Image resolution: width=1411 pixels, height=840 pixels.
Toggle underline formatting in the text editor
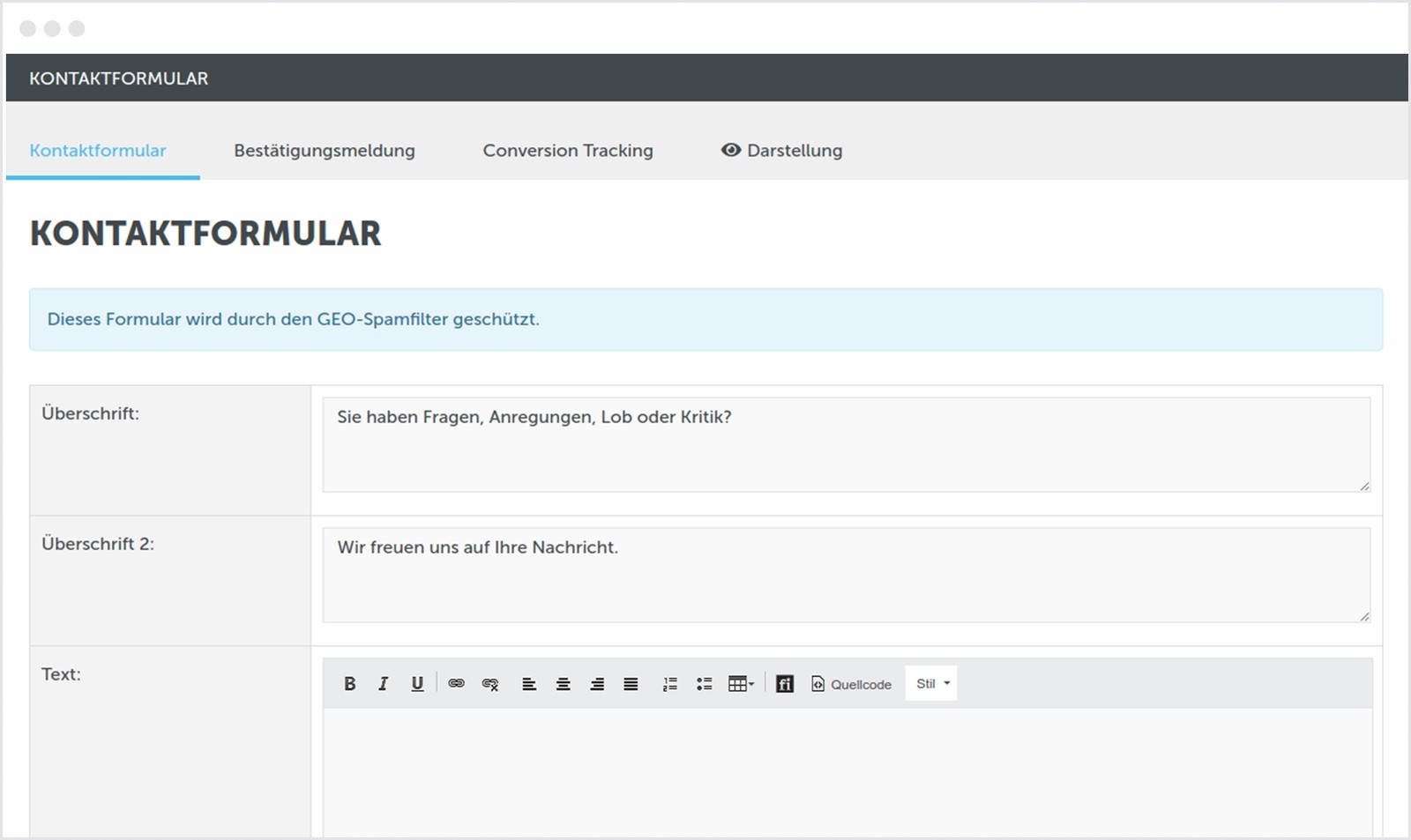pyautogui.click(x=417, y=684)
